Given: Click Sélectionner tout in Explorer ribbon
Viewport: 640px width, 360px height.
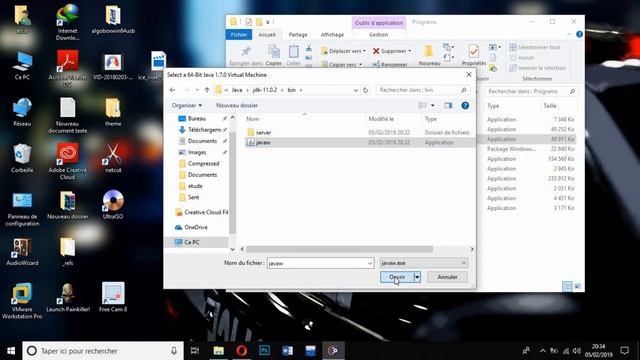Looking at the screenshot, I should tap(535, 47).
